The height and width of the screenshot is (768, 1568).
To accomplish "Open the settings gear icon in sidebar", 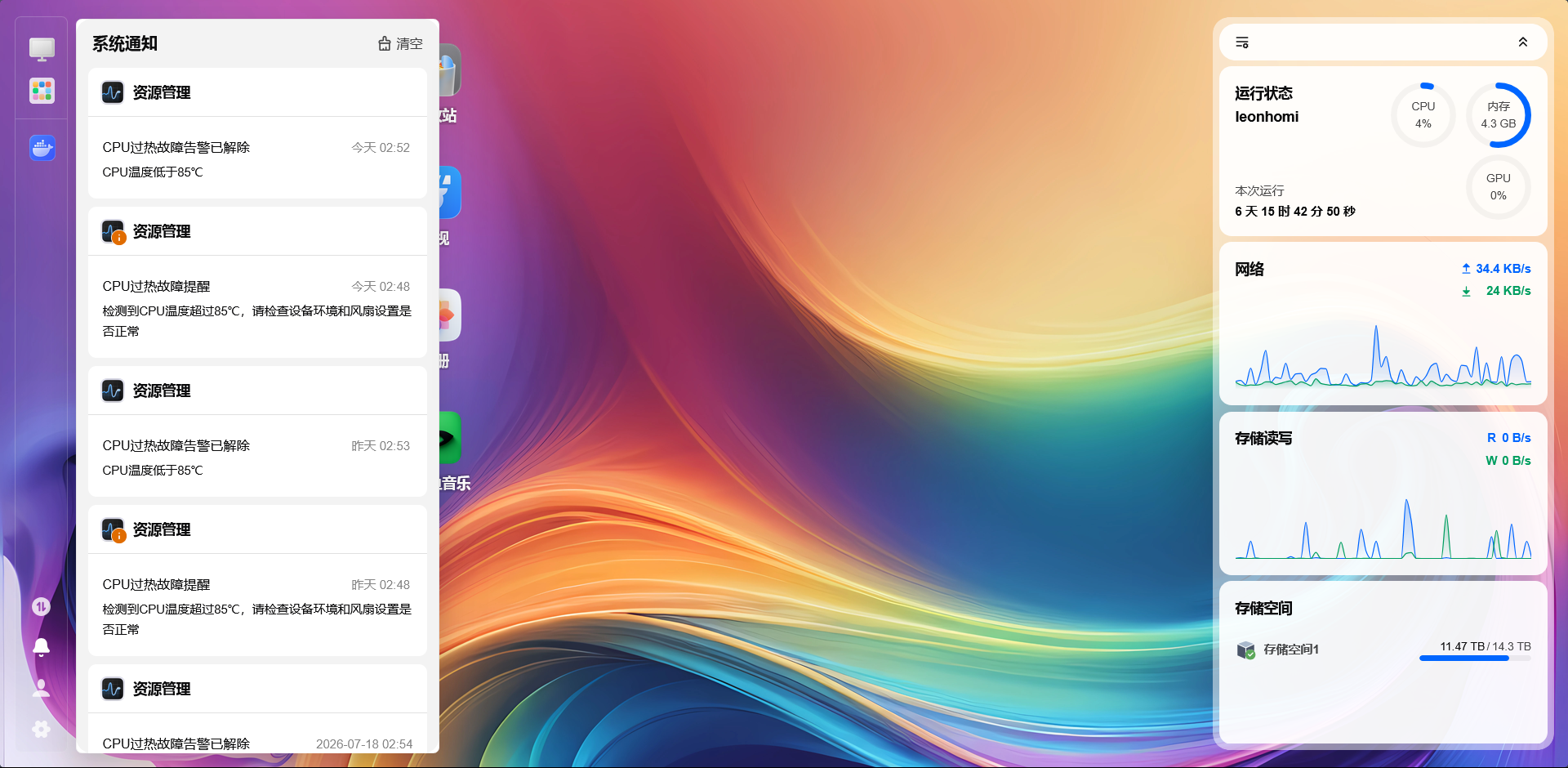I will 41,729.
